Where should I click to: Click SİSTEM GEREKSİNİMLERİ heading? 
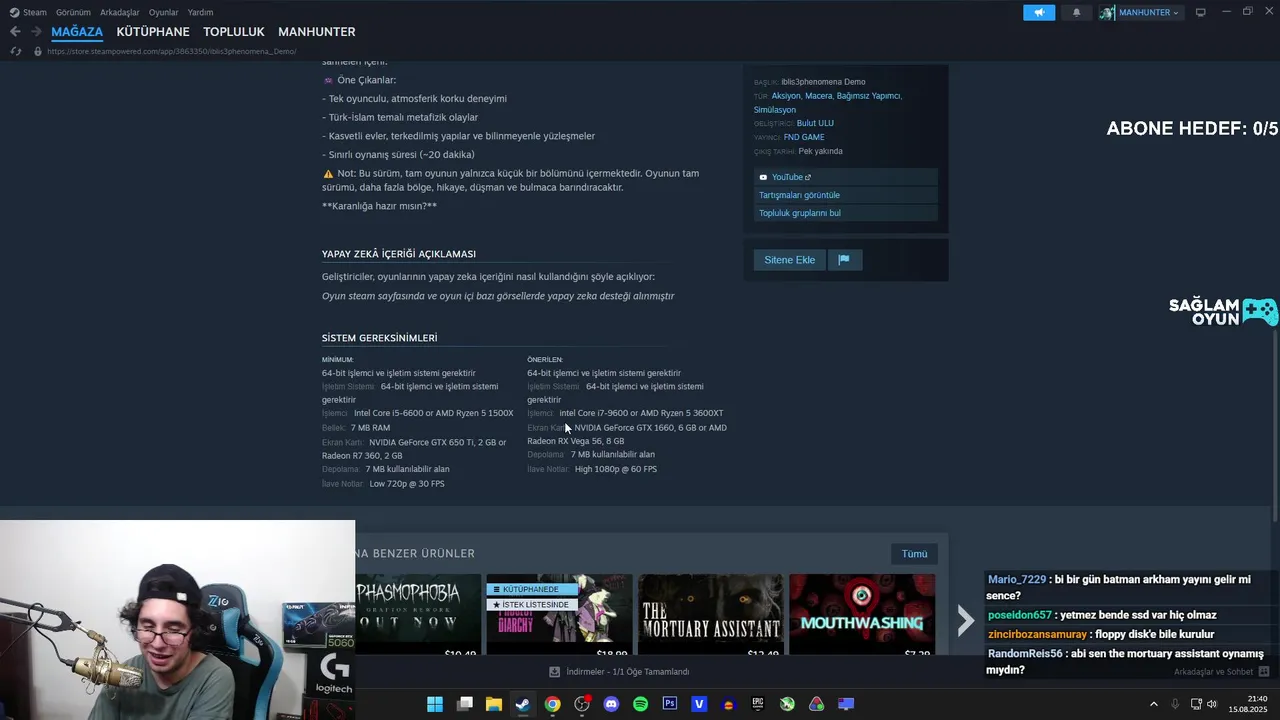(x=379, y=338)
